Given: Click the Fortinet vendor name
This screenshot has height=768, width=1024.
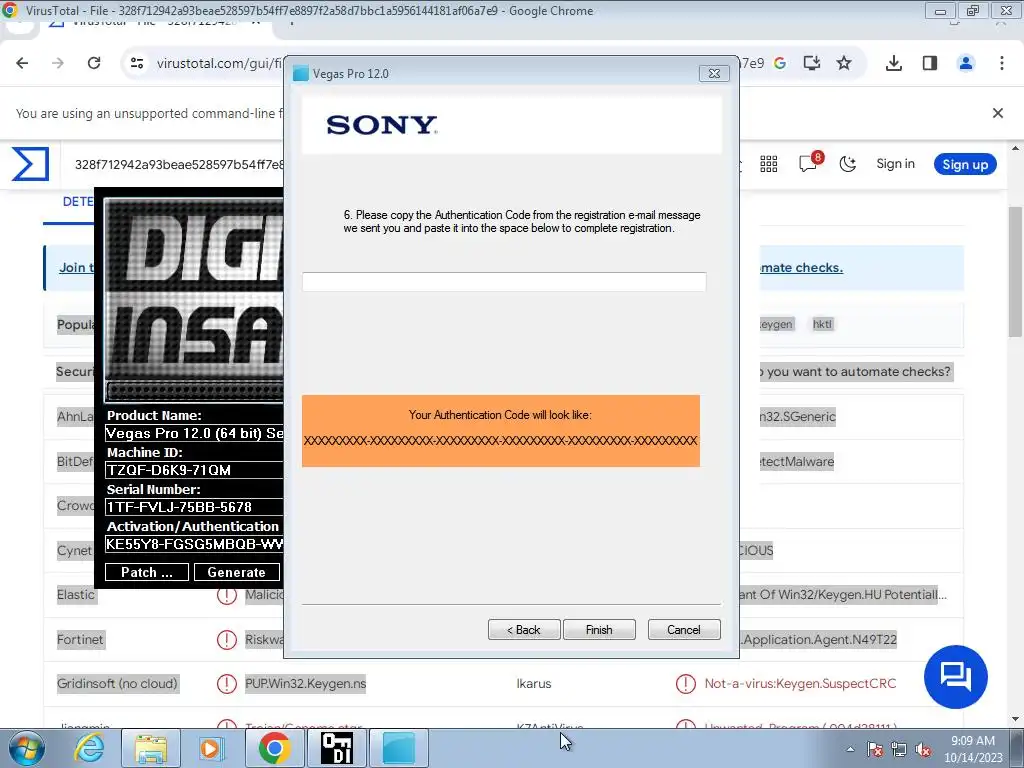Looking at the screenshot, I should tap(80, 639).
